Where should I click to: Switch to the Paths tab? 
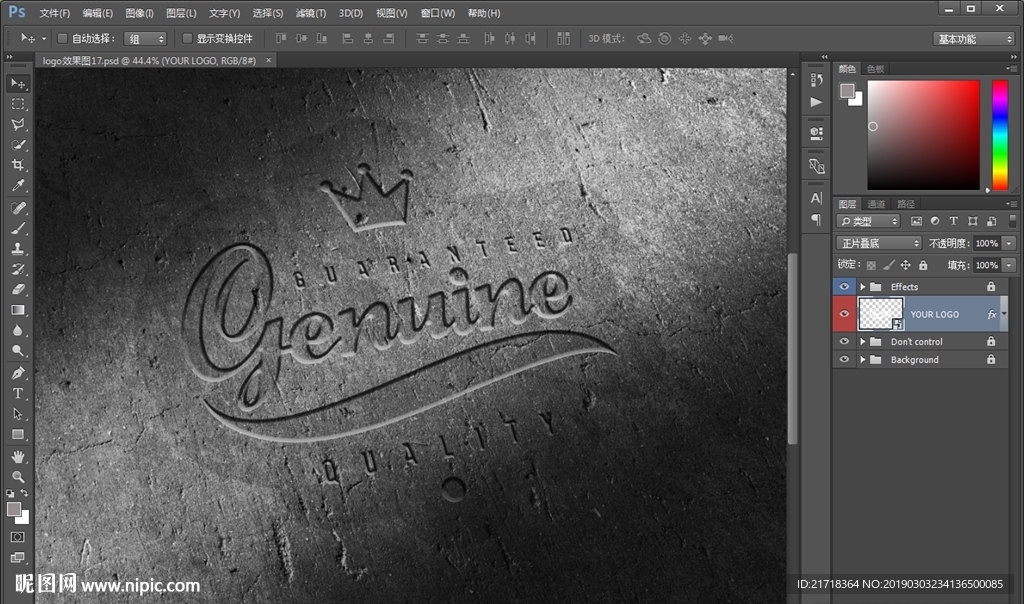[x=906, y=204]
